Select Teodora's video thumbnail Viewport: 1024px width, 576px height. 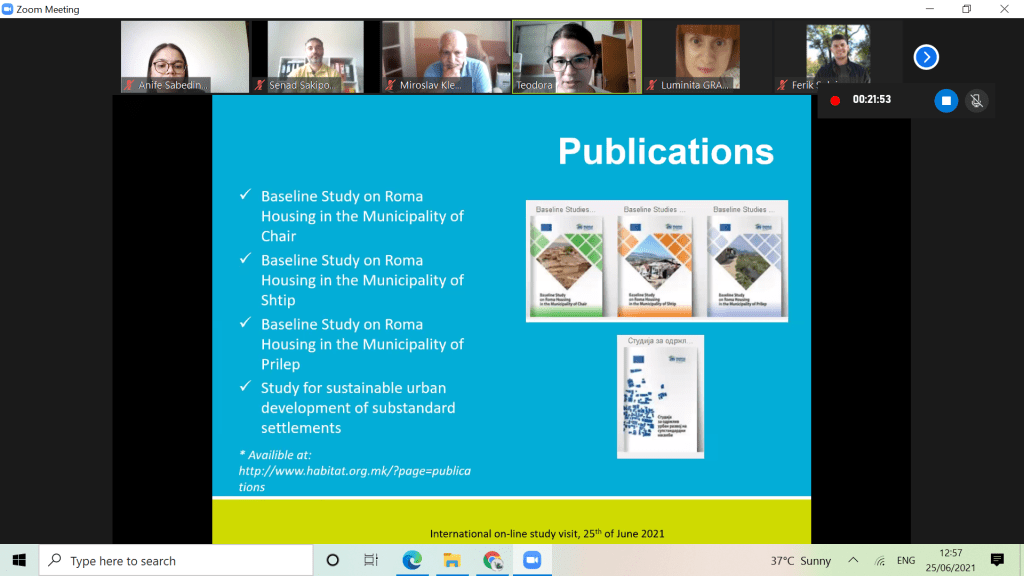[577, 57]
